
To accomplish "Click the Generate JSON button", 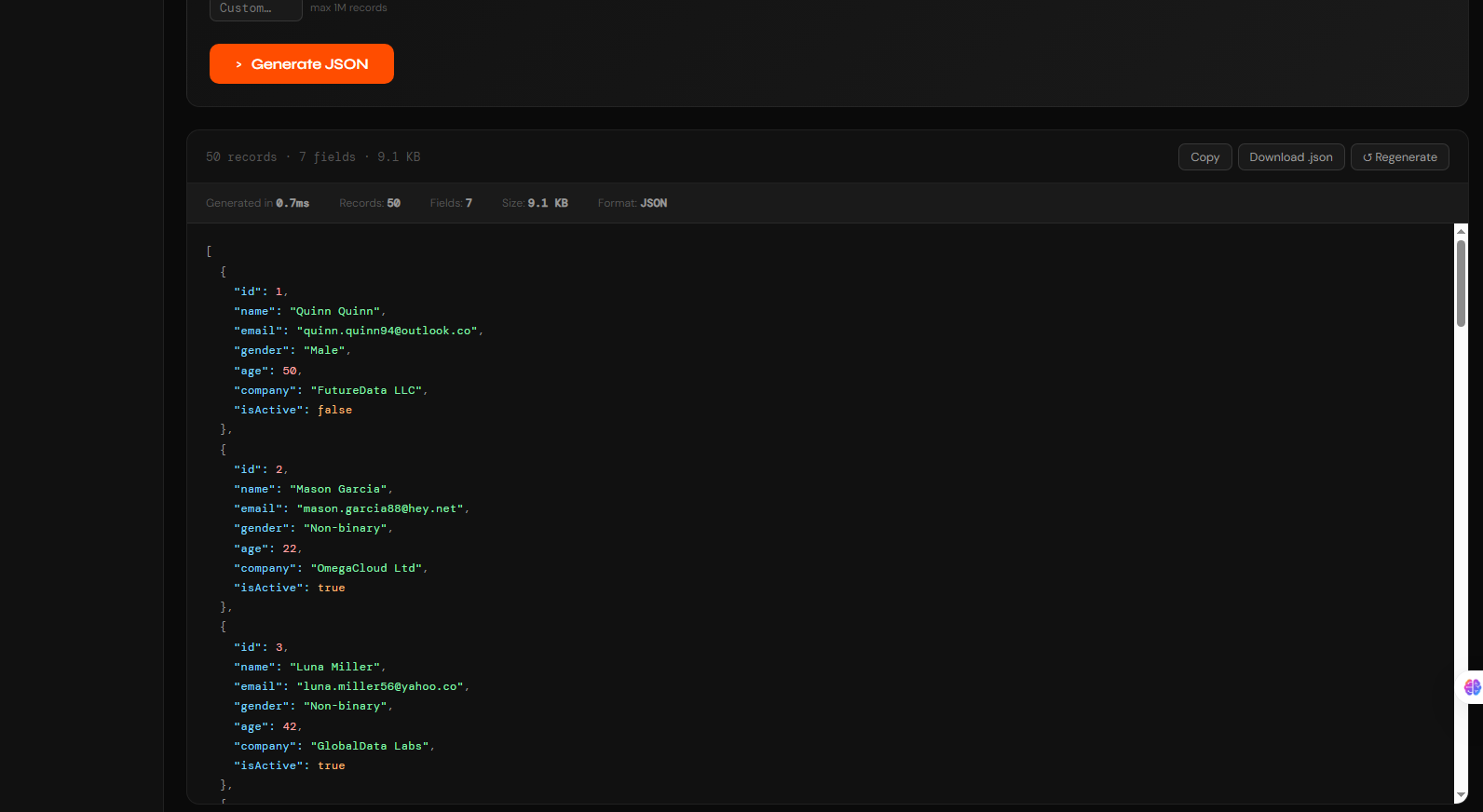I will click(302, 63).
